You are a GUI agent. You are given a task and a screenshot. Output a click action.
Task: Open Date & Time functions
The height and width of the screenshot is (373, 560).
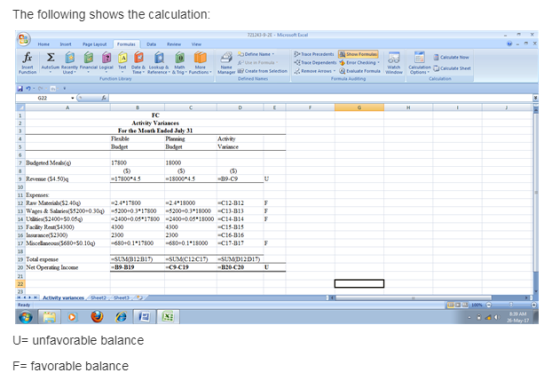pos(138,62)
